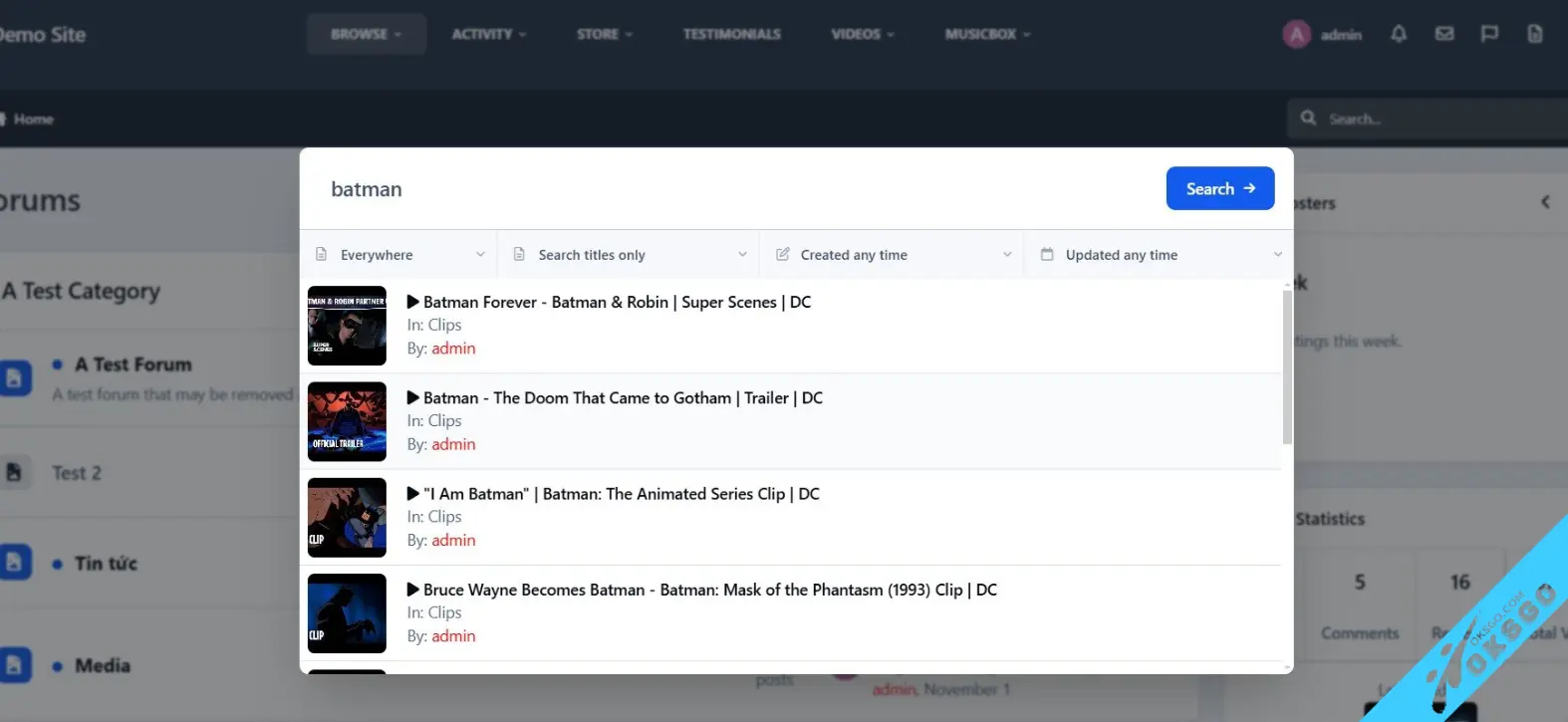
Task: Collapse the sidebar with chevron arrow
Action: [1545, 202]
